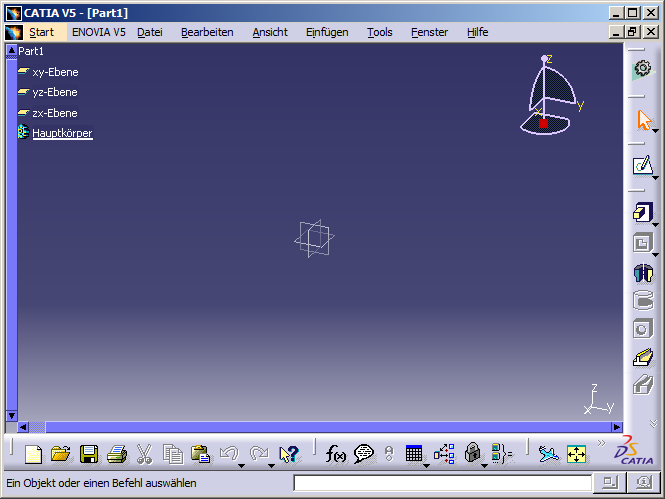Select the Pocket tool
This screenshot has height=499, width=665.
643,243
